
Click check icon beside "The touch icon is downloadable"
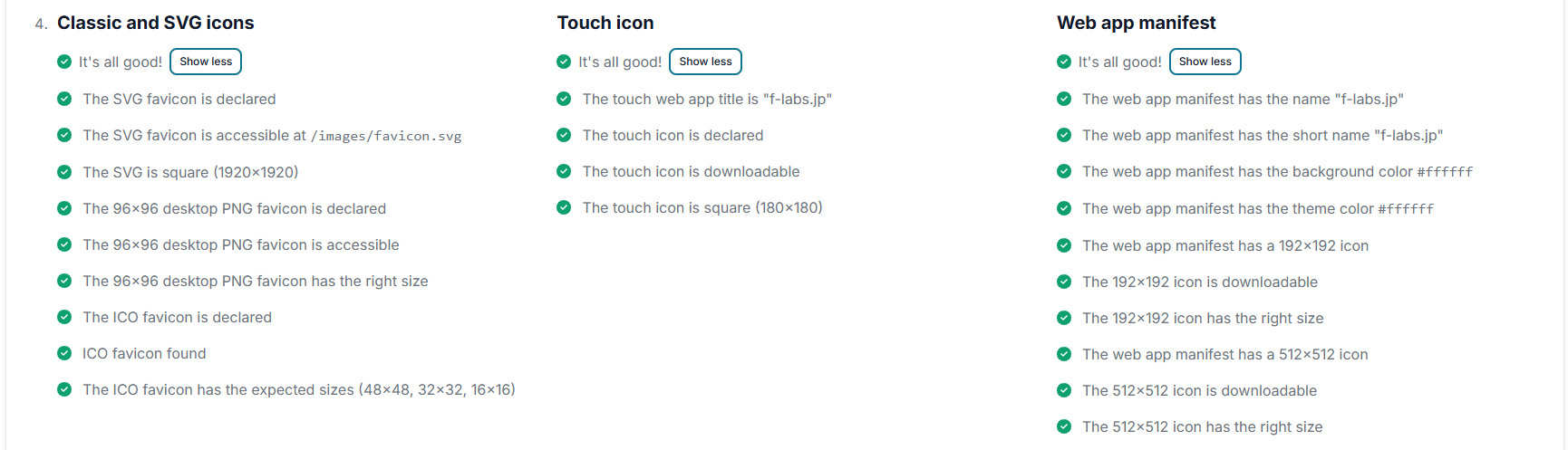pos(564,171)
